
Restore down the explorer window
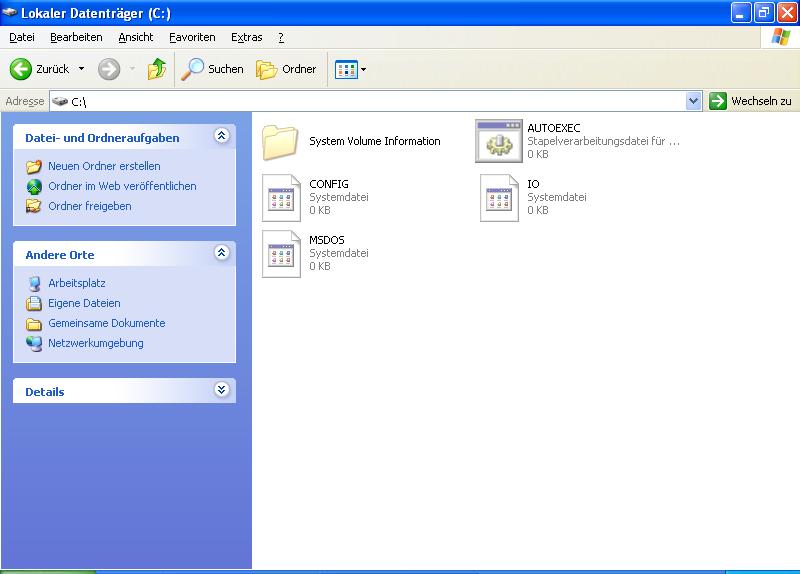click(x=763, y=12)
